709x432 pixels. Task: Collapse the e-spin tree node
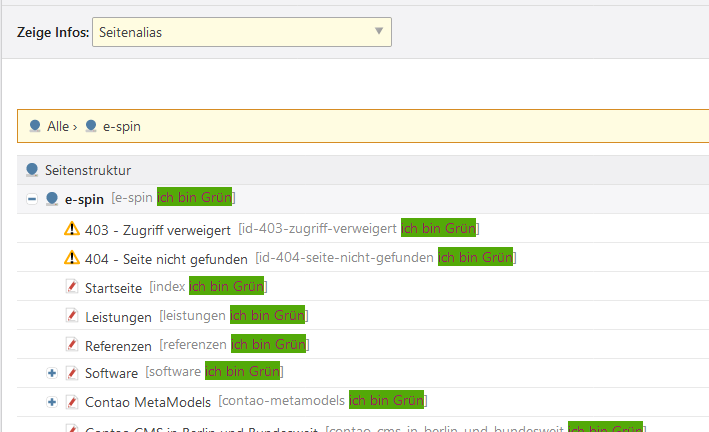click(x=32, y=199)
